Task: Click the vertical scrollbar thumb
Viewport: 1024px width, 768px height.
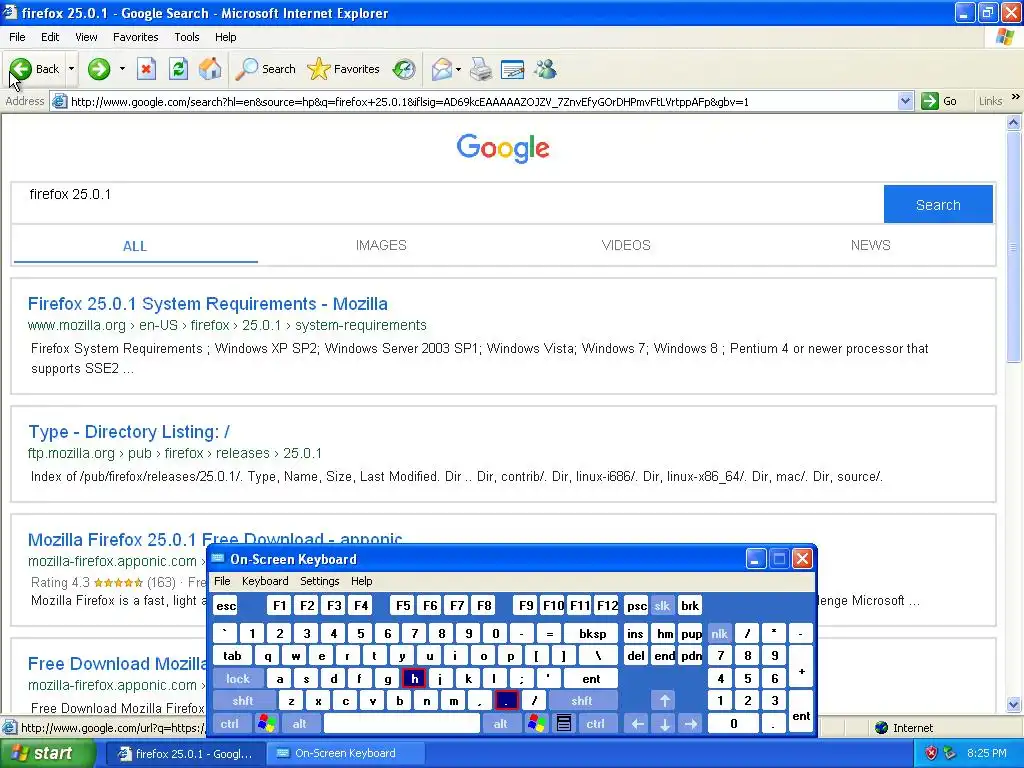Action: click(x=1014, y=246)
